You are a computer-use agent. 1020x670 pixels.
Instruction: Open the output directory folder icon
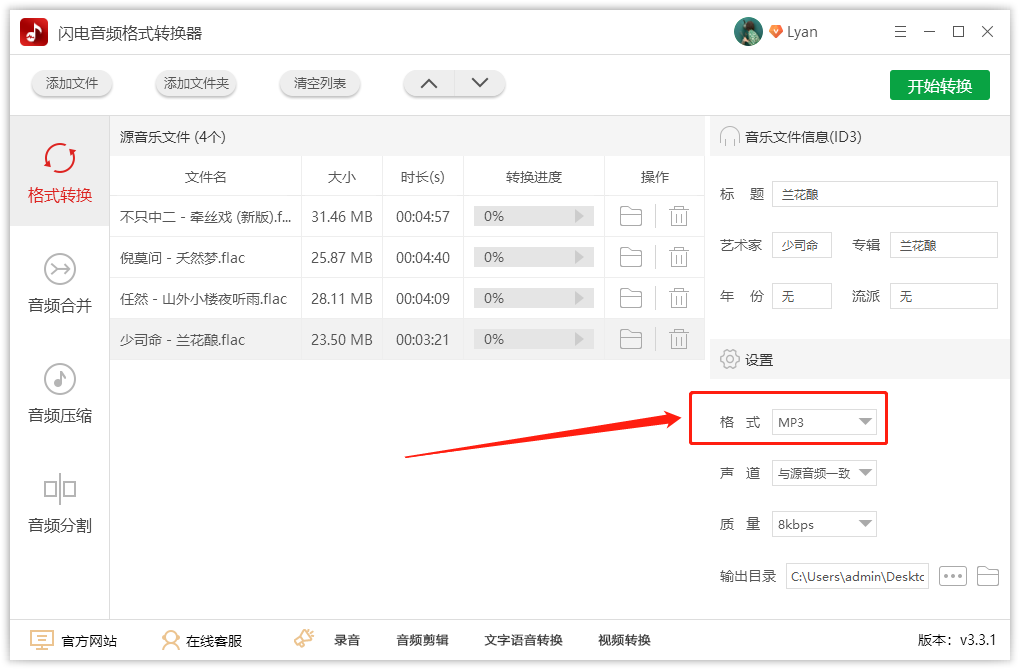[987, 576]
